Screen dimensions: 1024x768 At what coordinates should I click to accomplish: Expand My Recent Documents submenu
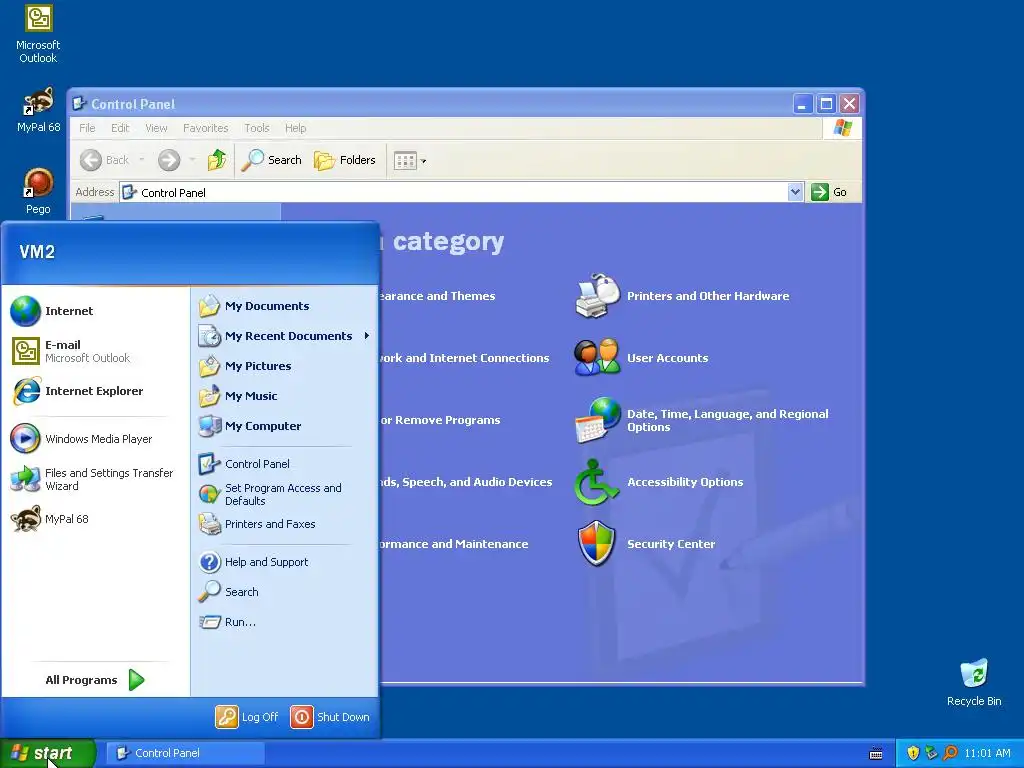tap(285, 336)
